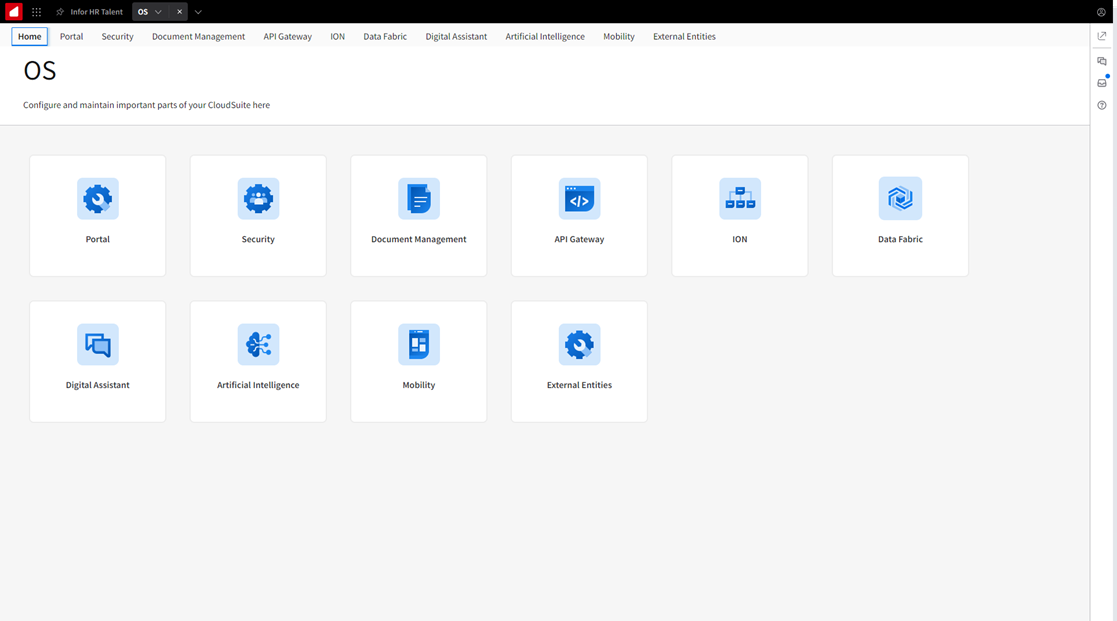Screen dimensions: 1117x621
Task: Click the External Entities card label
Action: [579, 385]
